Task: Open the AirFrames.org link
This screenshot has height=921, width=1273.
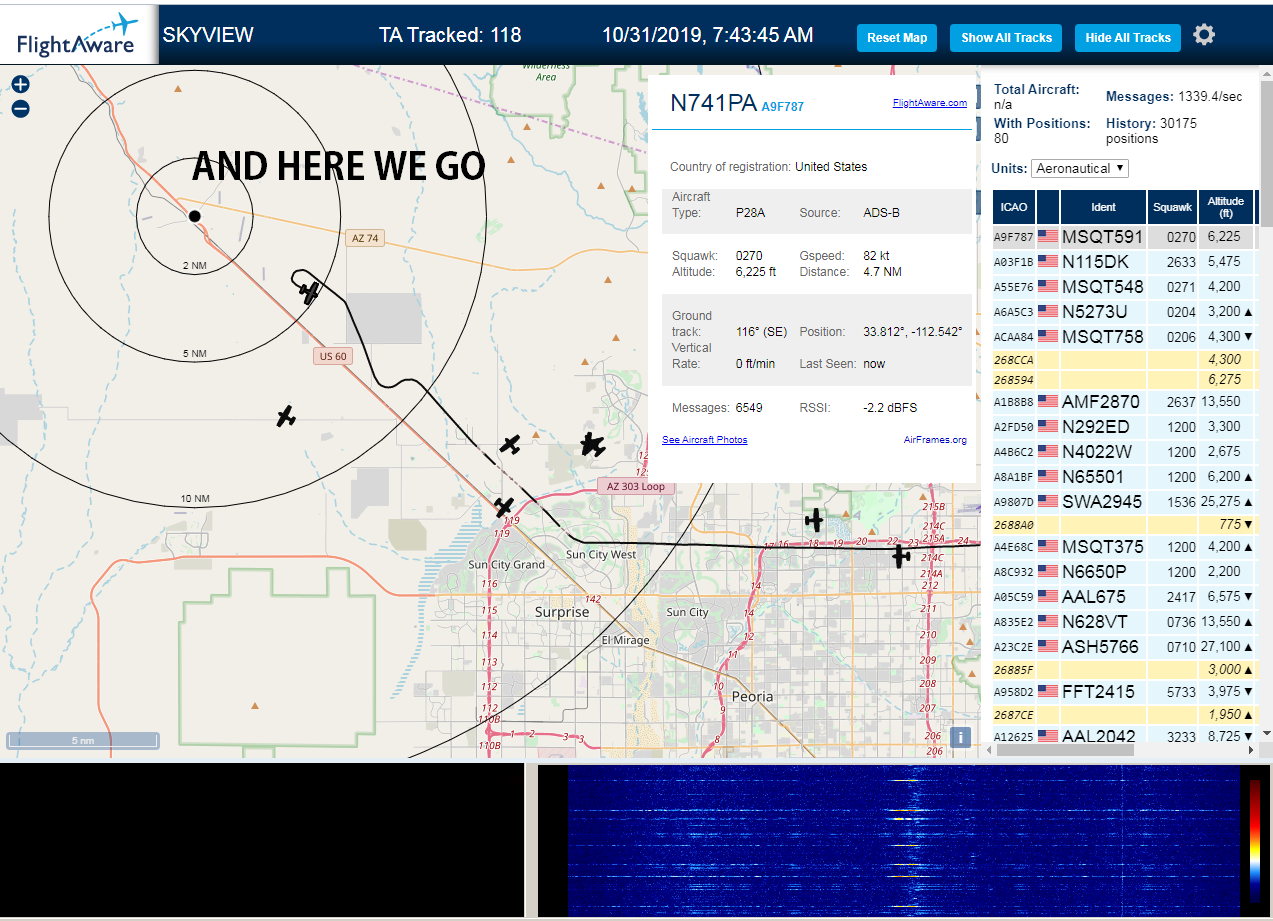Action: 935,440
